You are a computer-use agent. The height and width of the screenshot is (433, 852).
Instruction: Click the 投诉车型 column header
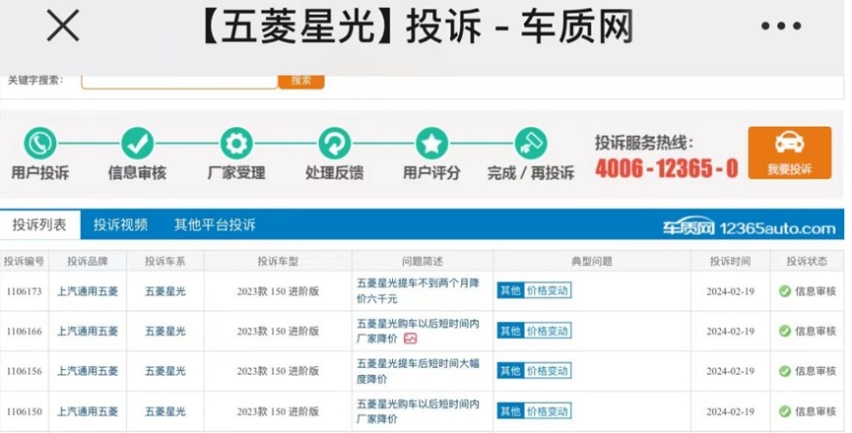click(x=278, y=261)
